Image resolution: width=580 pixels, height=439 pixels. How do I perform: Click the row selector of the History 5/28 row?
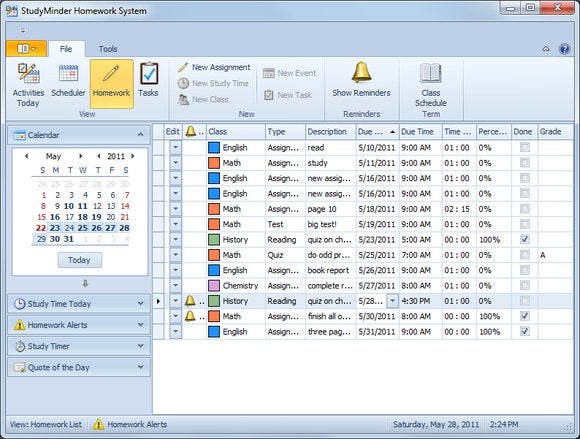click(x=158, y=301)
